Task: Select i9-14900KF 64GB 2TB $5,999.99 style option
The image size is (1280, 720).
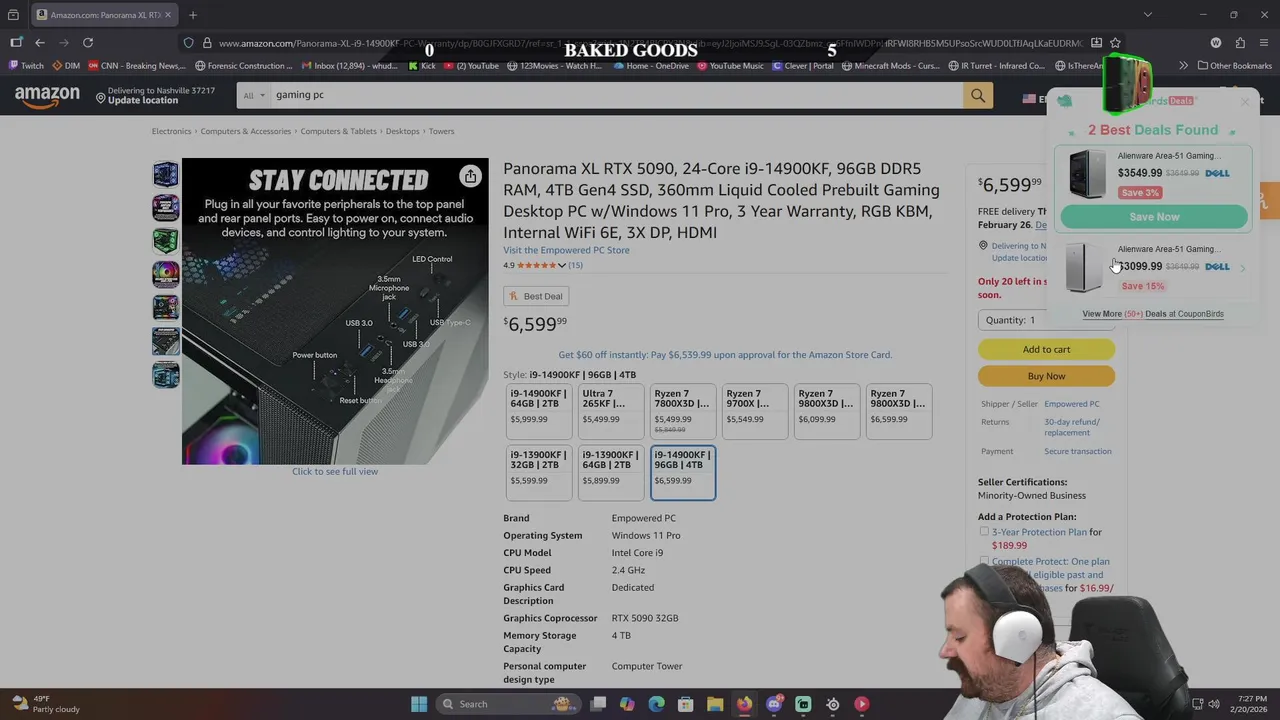Action: pyautogui.click(x=539, y=411)
